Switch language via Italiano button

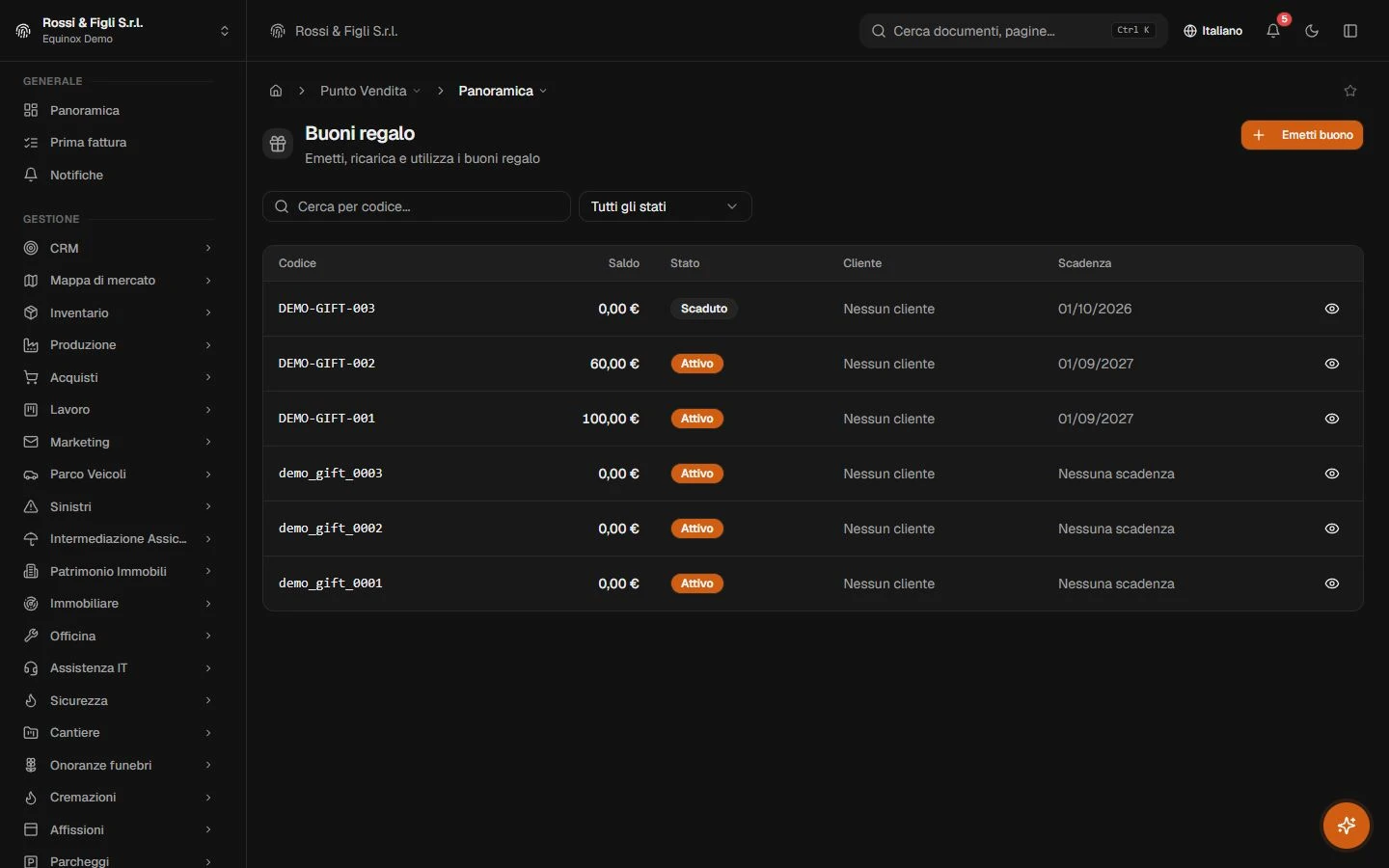(x=1212, y=31)
